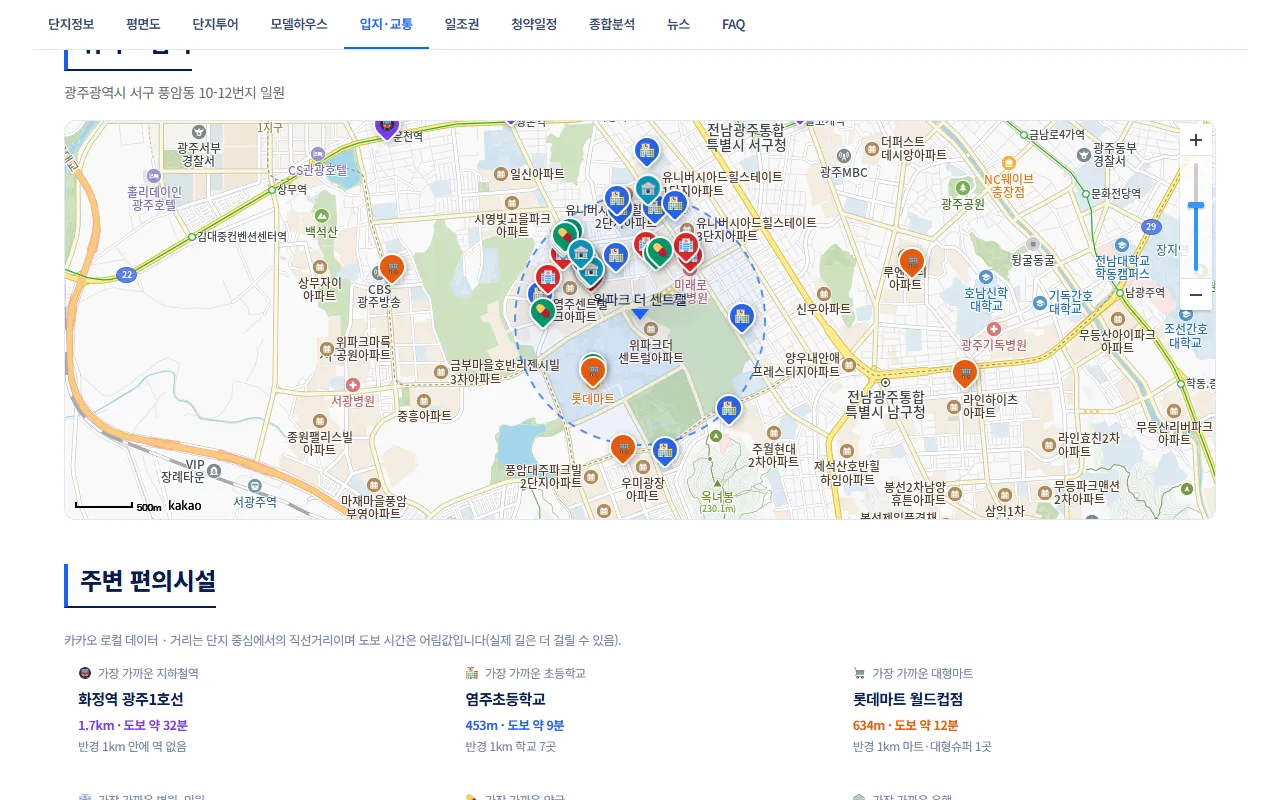This screenshot has width=1280, height=800.
Task: Select the purple subway marker at 운천역
Action: [x=387, y=127]
